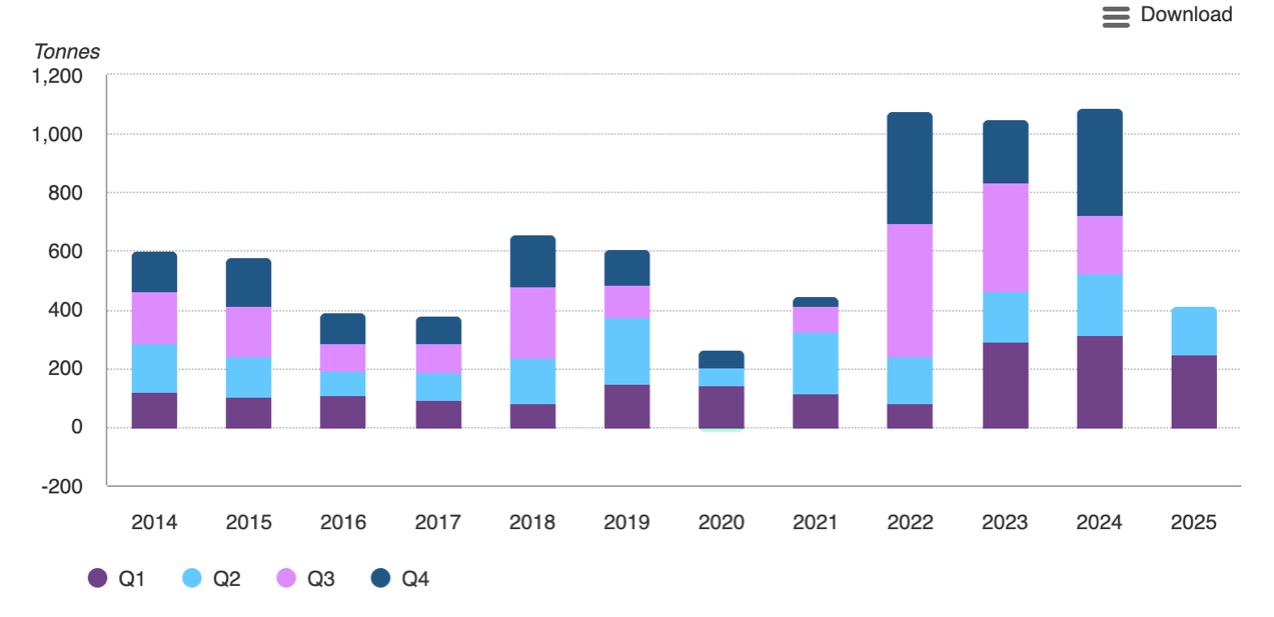Select the 2024 Q2 light blue segment
This screenshot has width=1274, height=617.
[x=1100, y=305]
